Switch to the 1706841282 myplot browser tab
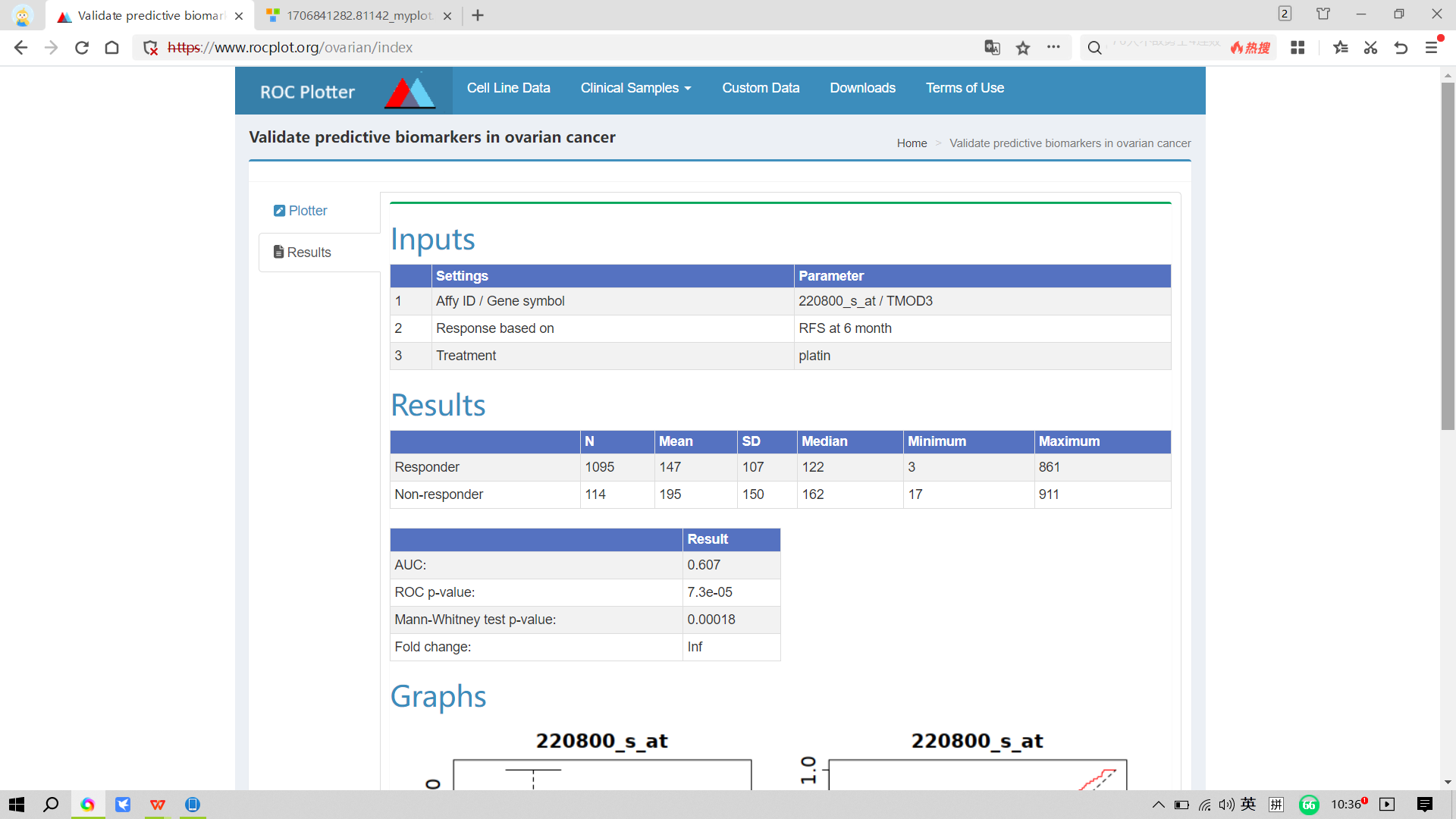The height and width of the screenshot is (819, 1456). click(359, 15)
